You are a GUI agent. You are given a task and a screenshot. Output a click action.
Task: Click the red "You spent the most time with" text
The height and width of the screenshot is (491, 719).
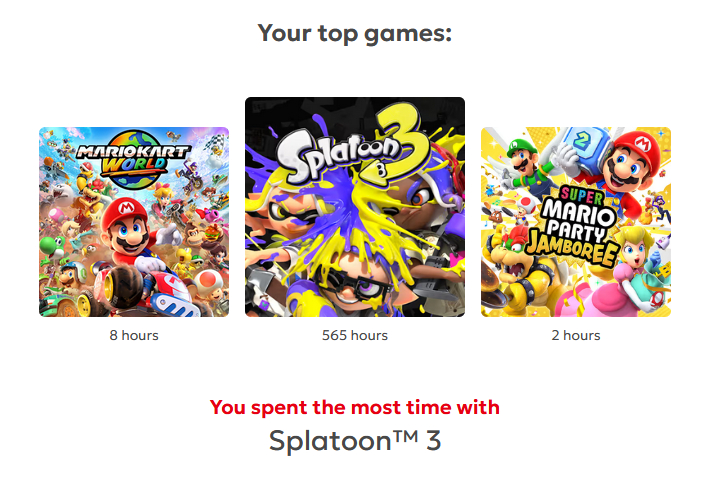355,407
